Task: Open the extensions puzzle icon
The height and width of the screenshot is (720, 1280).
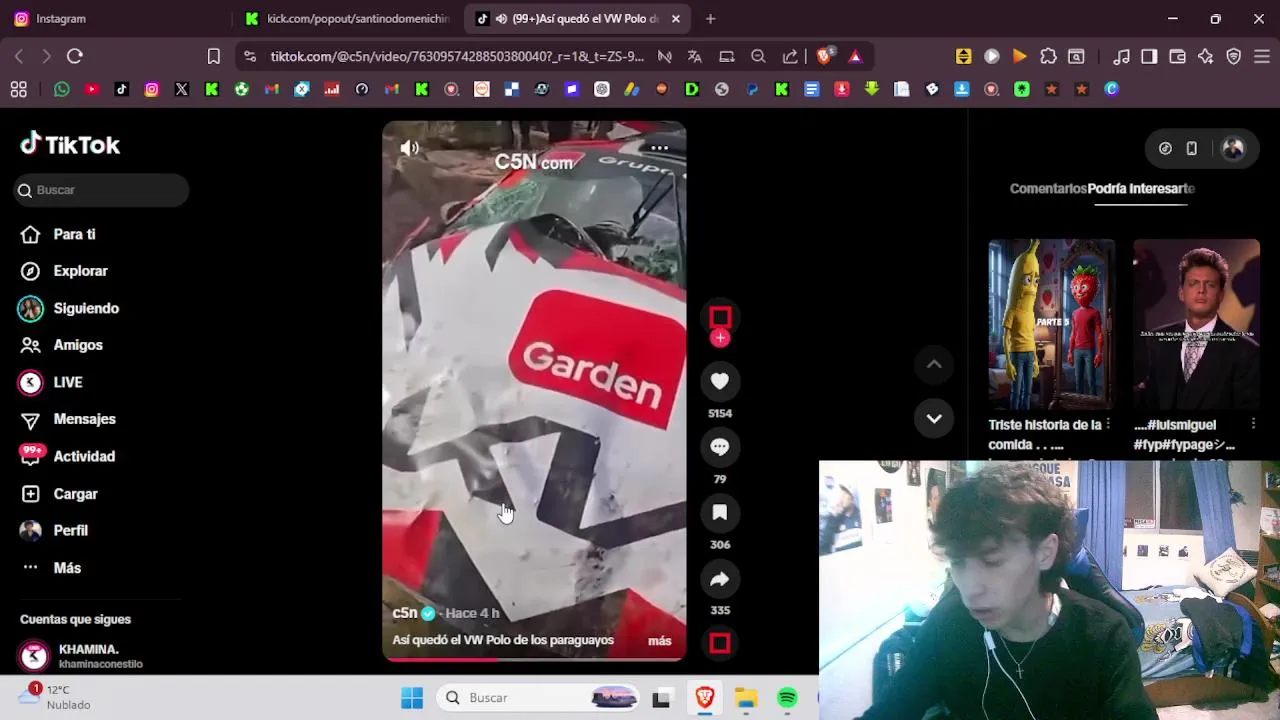Action: [x=1048, y=57]
